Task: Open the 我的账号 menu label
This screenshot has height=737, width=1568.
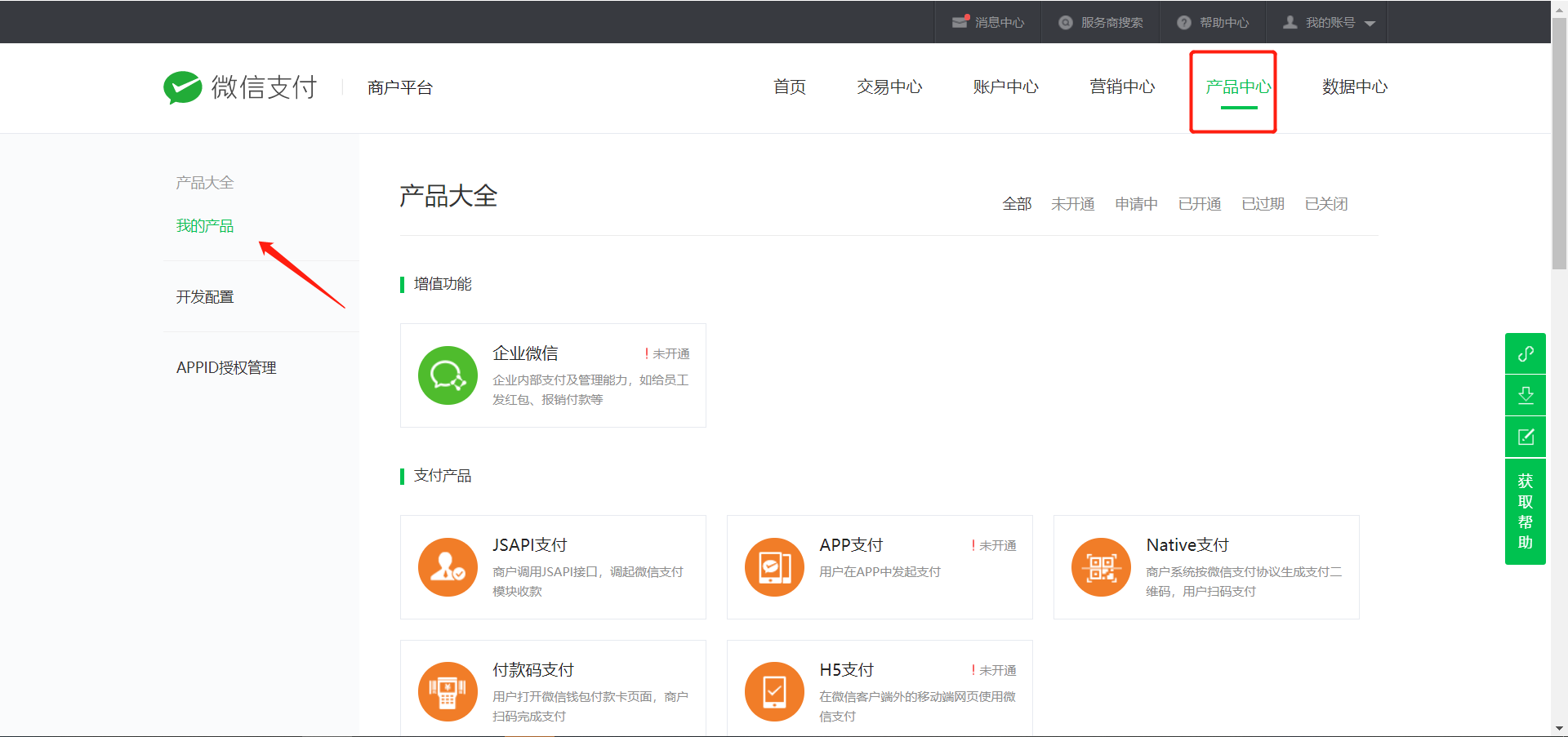Action: 1330,23
